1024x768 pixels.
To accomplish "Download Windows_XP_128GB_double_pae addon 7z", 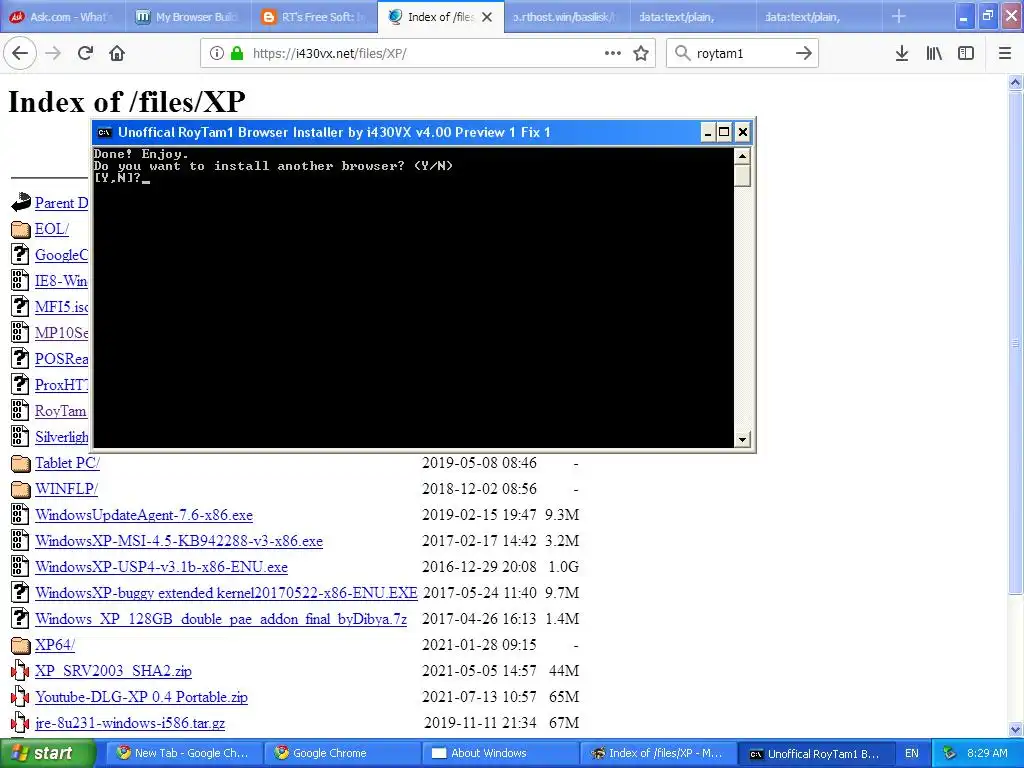I will click(x=221, y=619).
